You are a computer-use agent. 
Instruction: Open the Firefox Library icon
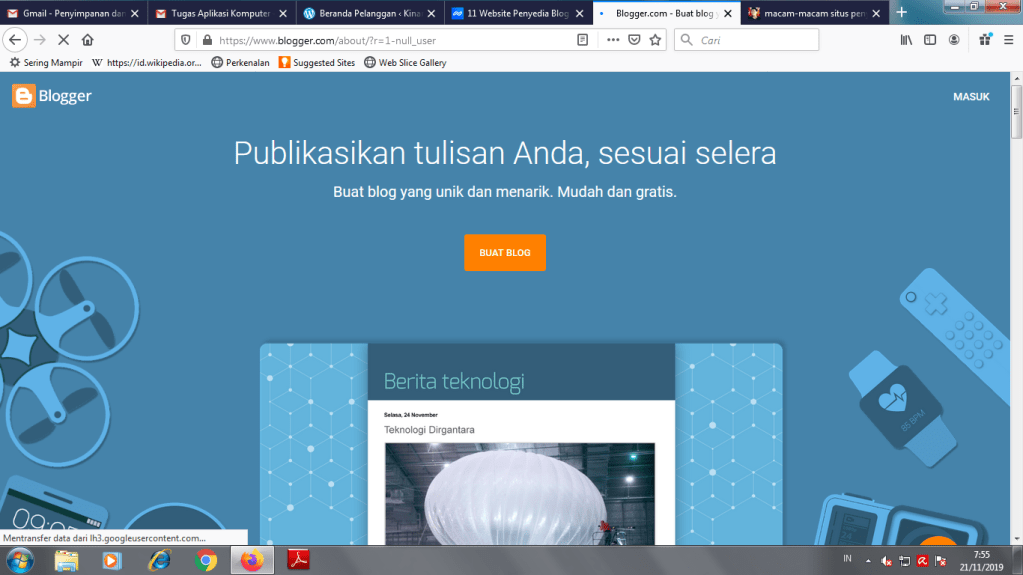click(907, 40)
